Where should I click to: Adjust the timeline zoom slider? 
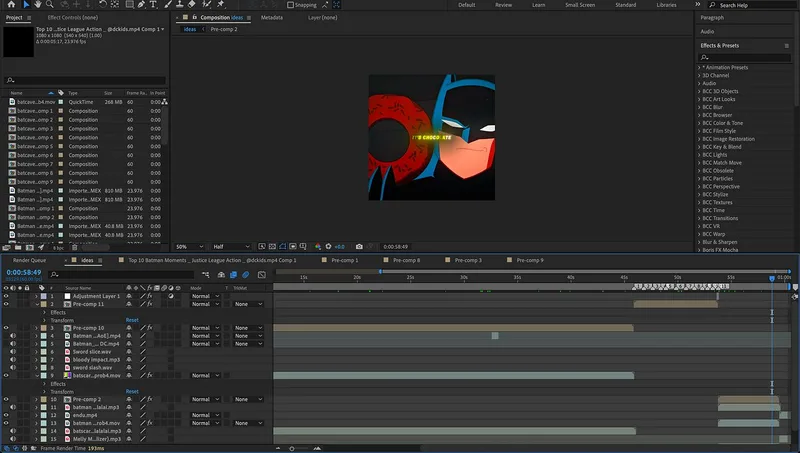(x=292, y=448)
